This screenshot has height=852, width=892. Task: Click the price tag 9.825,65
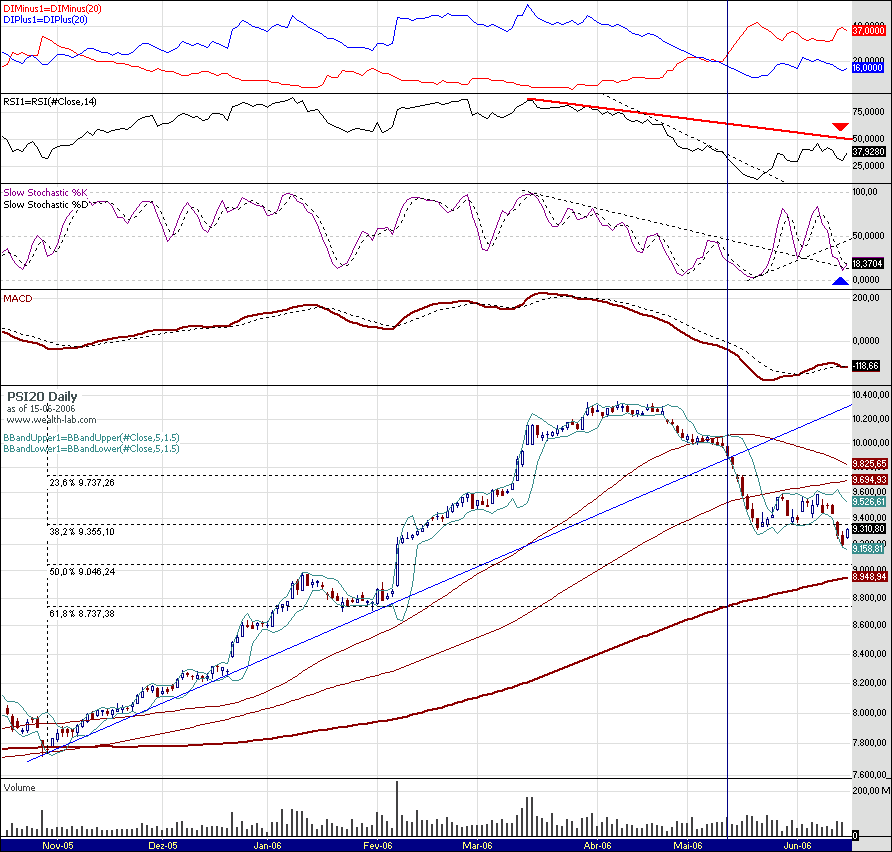coord(869,464)
